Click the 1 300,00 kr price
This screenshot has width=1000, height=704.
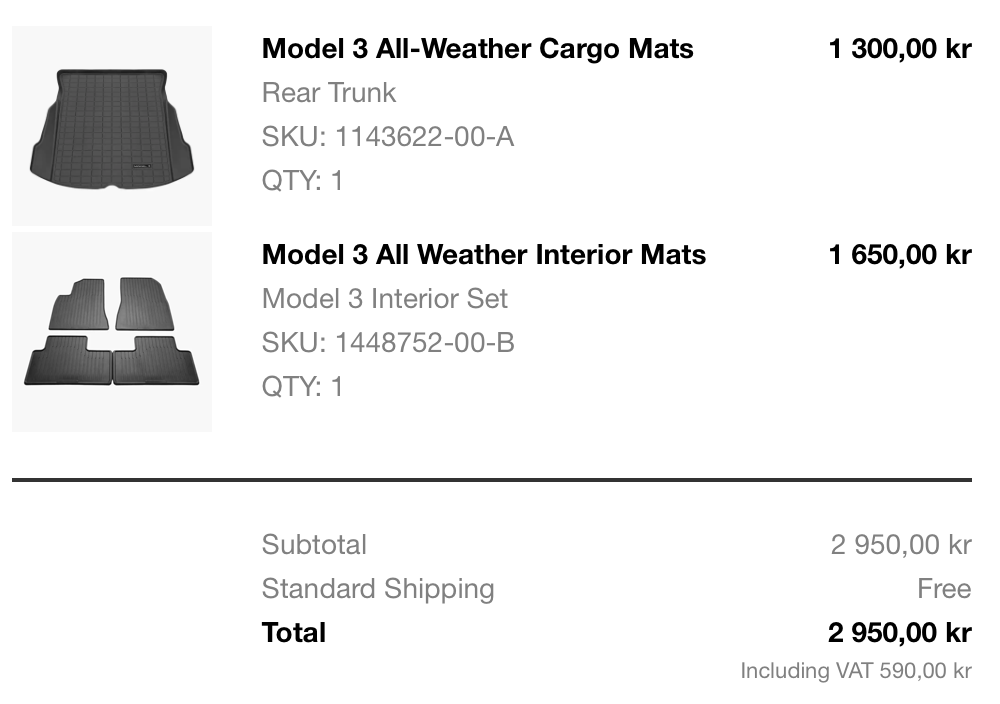(900, 49)
